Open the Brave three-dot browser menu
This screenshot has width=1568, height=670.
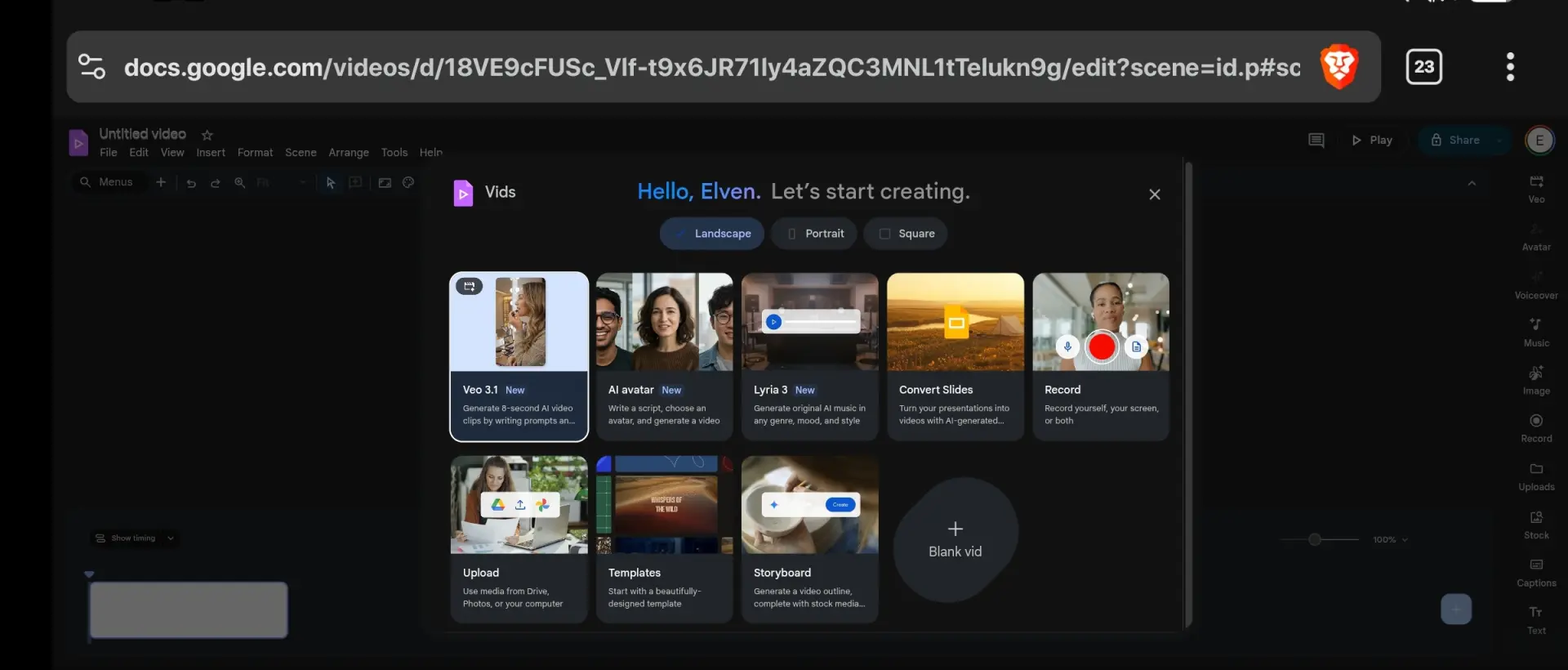pyautogui.click(x=1511, y=67)
